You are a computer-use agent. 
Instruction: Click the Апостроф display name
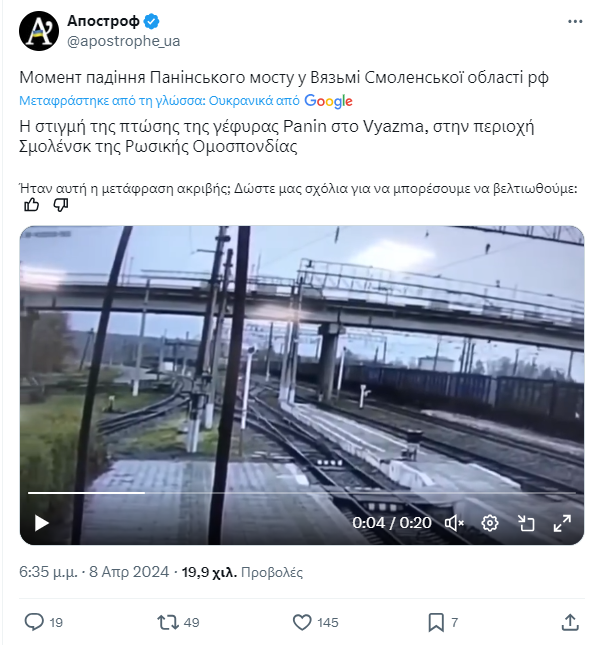pos(104,21)
